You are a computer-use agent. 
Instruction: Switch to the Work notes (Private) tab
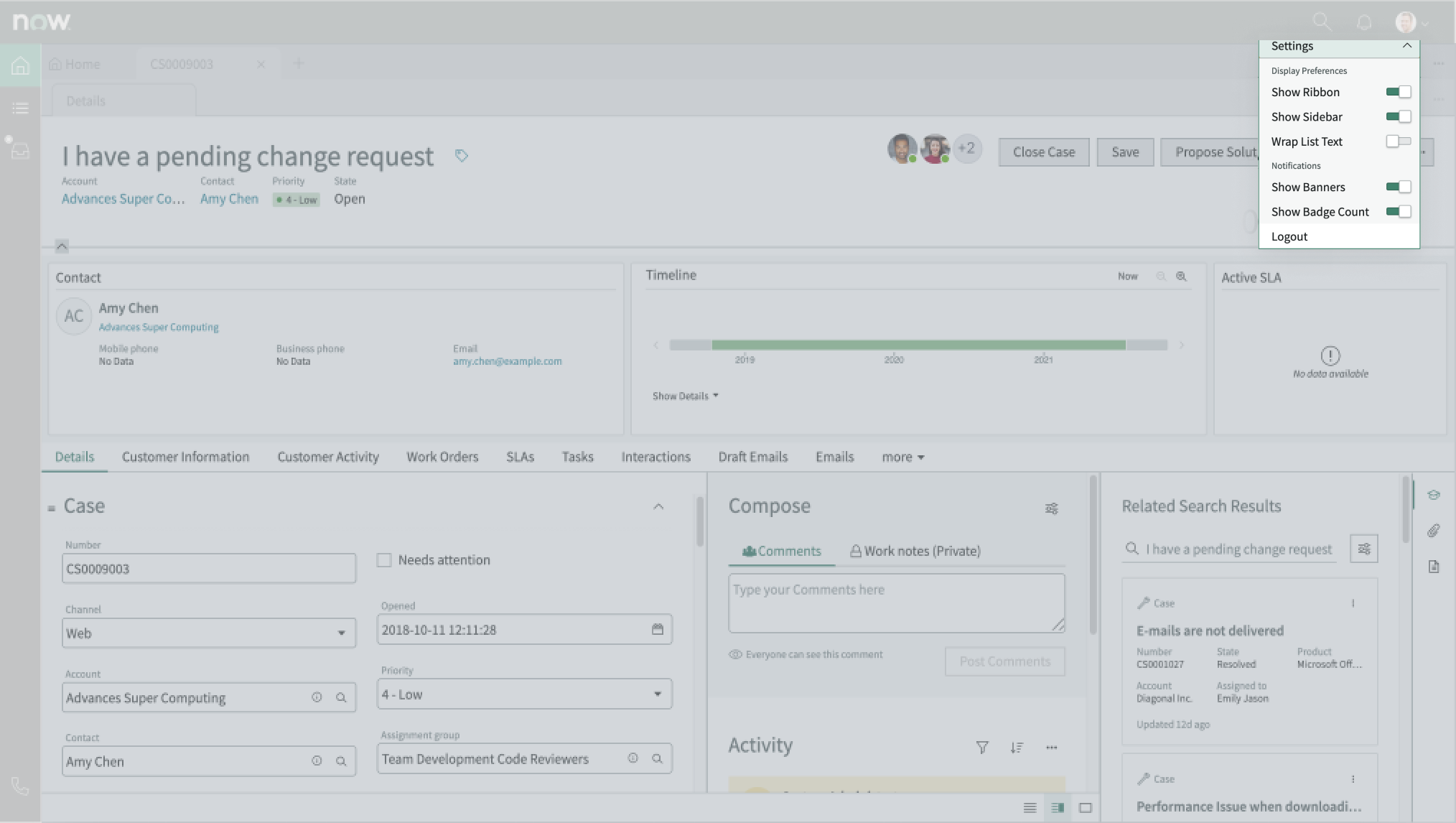pyautogui.click(x=914, y=551)
